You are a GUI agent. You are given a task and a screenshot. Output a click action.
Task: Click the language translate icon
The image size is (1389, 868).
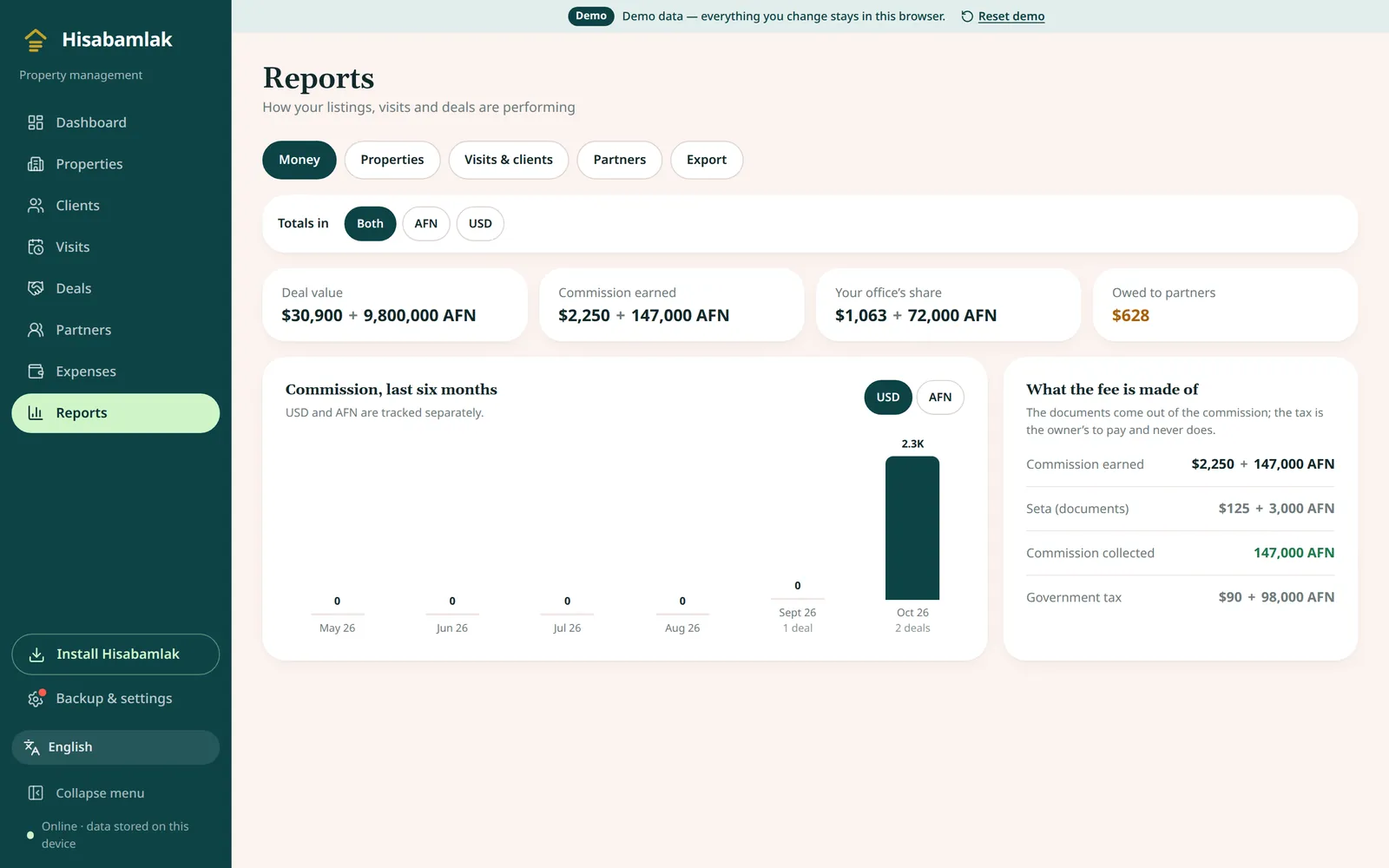pos(32,747)
